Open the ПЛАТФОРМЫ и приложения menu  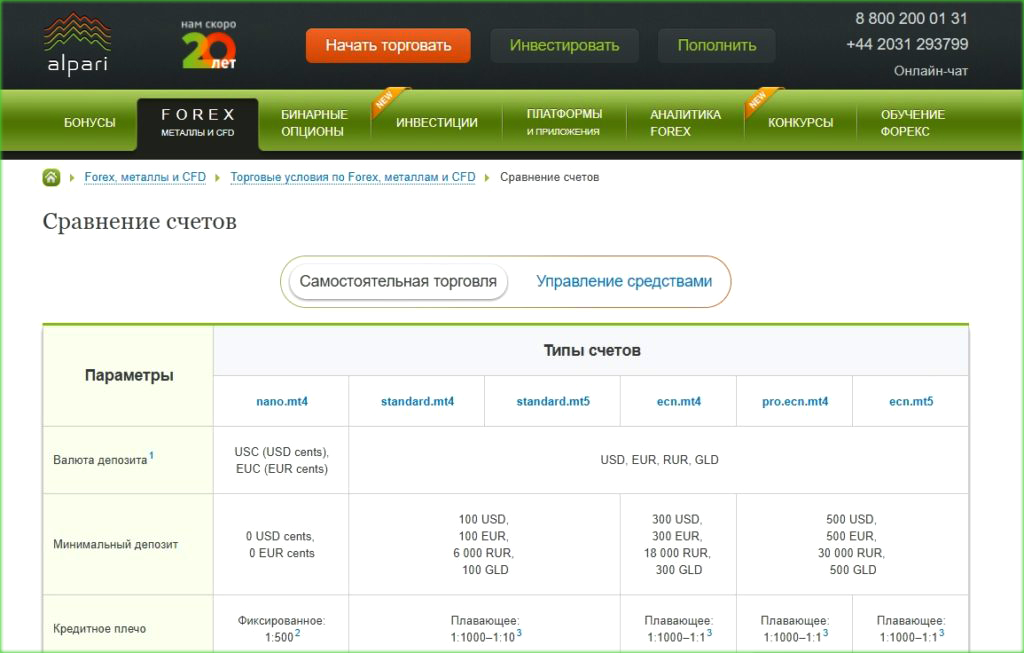click(x=563, y=122)
